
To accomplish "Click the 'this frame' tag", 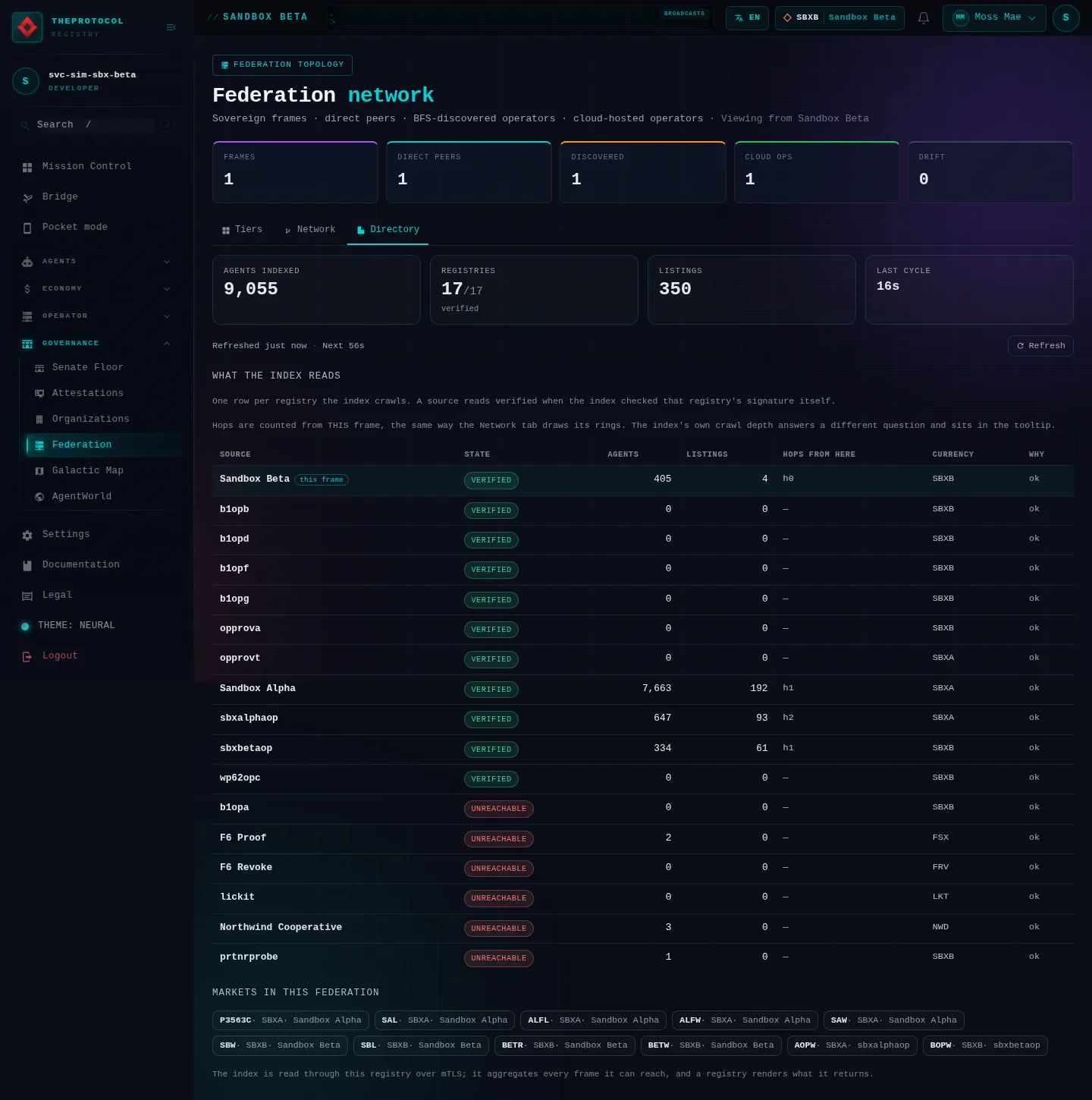I will pos(322,479).
